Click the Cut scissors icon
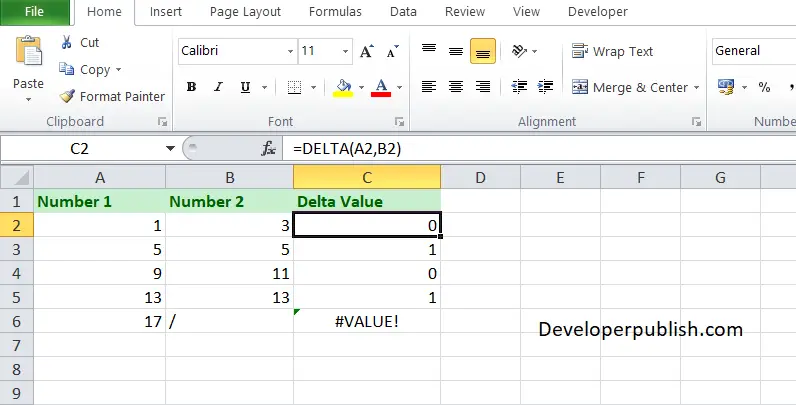 66,42
